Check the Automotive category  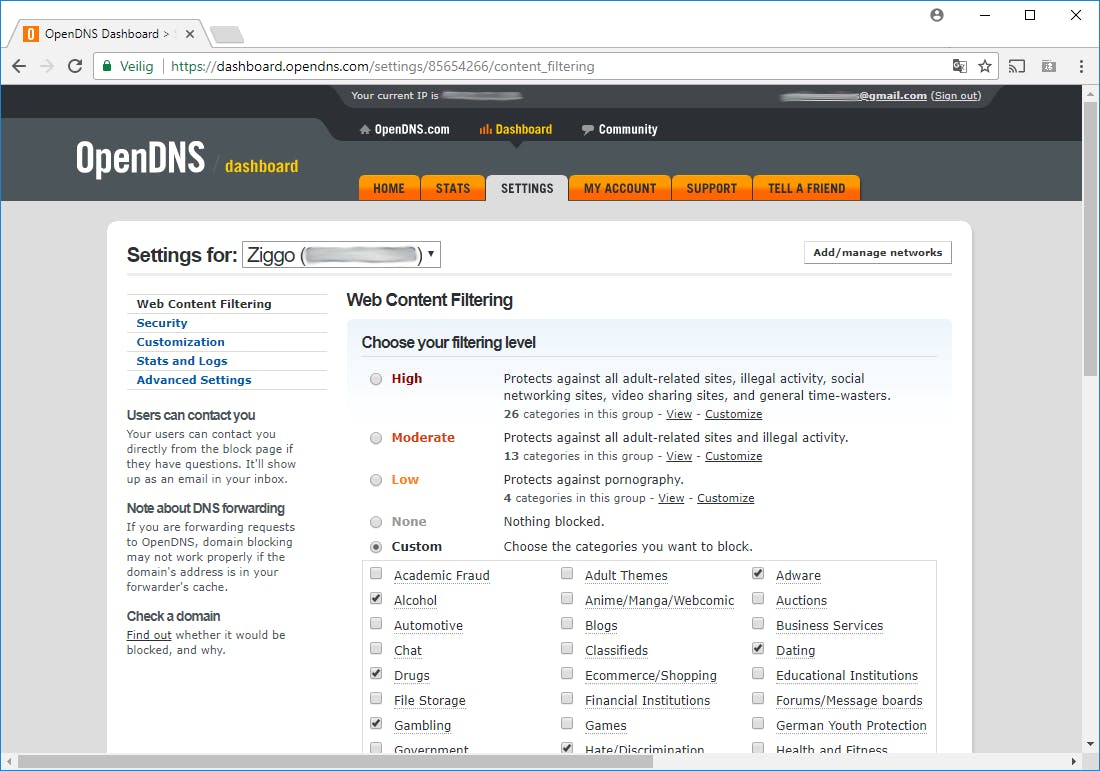point(376,623)
